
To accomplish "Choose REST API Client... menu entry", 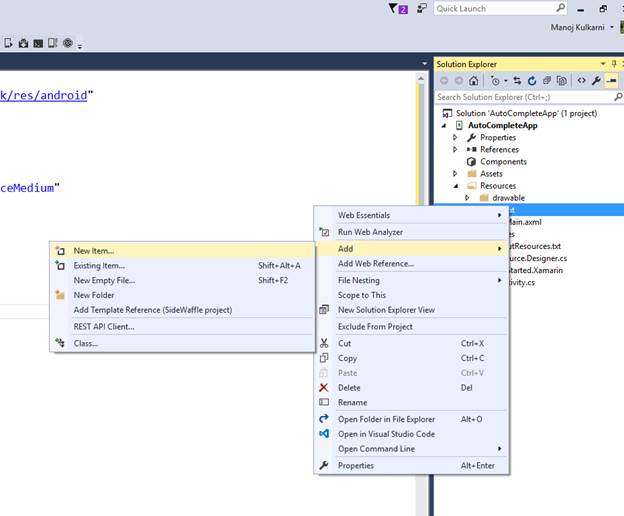I will point(182,327).
